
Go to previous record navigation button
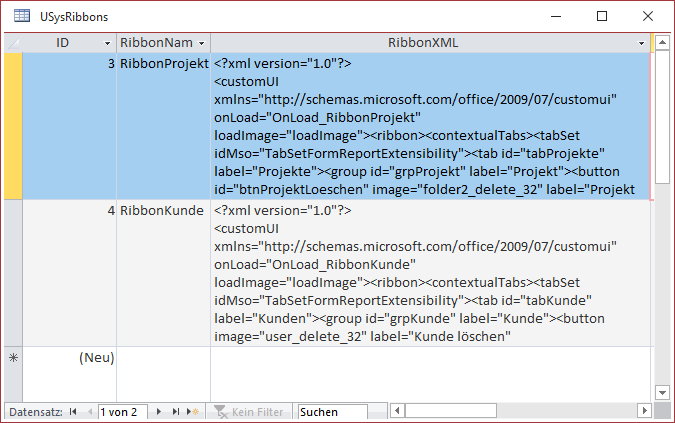point(90,412)
